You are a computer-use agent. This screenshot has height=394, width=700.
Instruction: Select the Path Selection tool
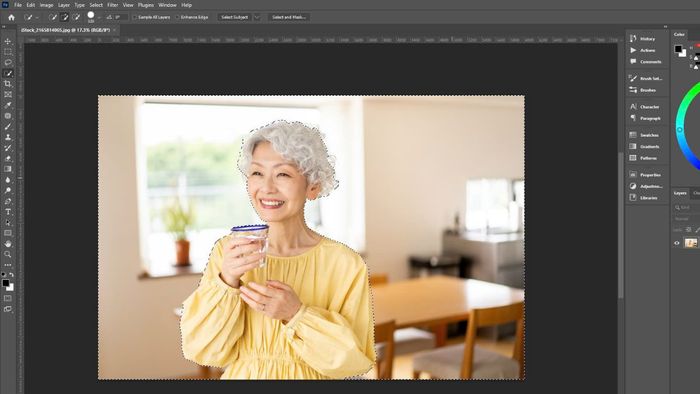click(x=8, y=223)
